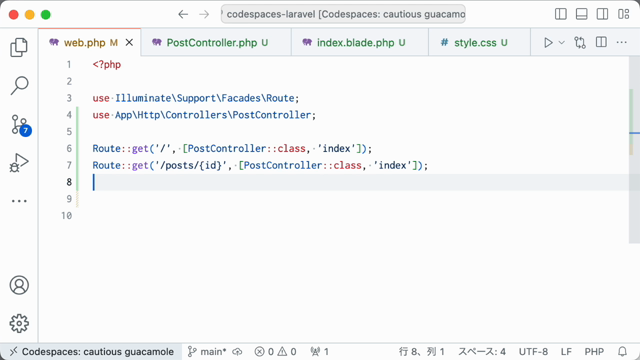Open the errors and warnings panel
The height and width of the screenshot is (360, 640).
[x=276, y=351]
